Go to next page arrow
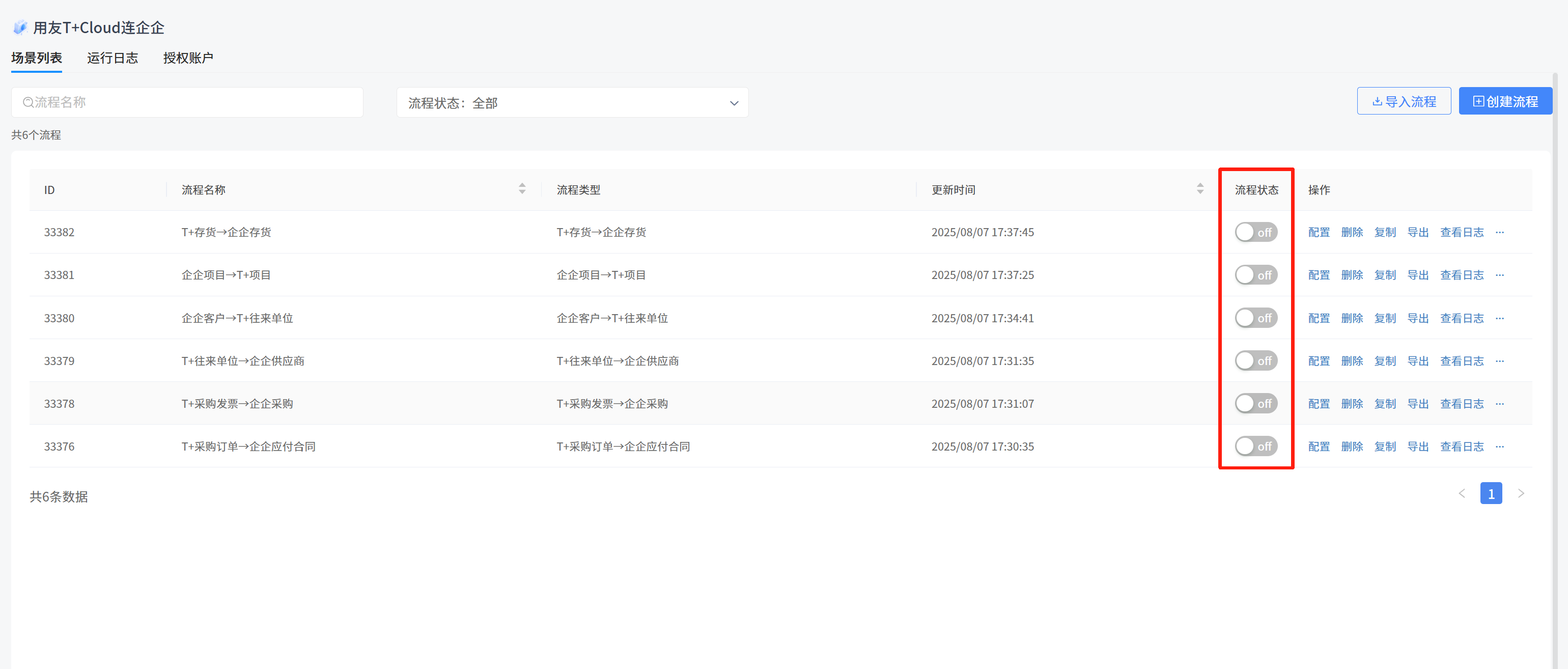 [1521, 494]
